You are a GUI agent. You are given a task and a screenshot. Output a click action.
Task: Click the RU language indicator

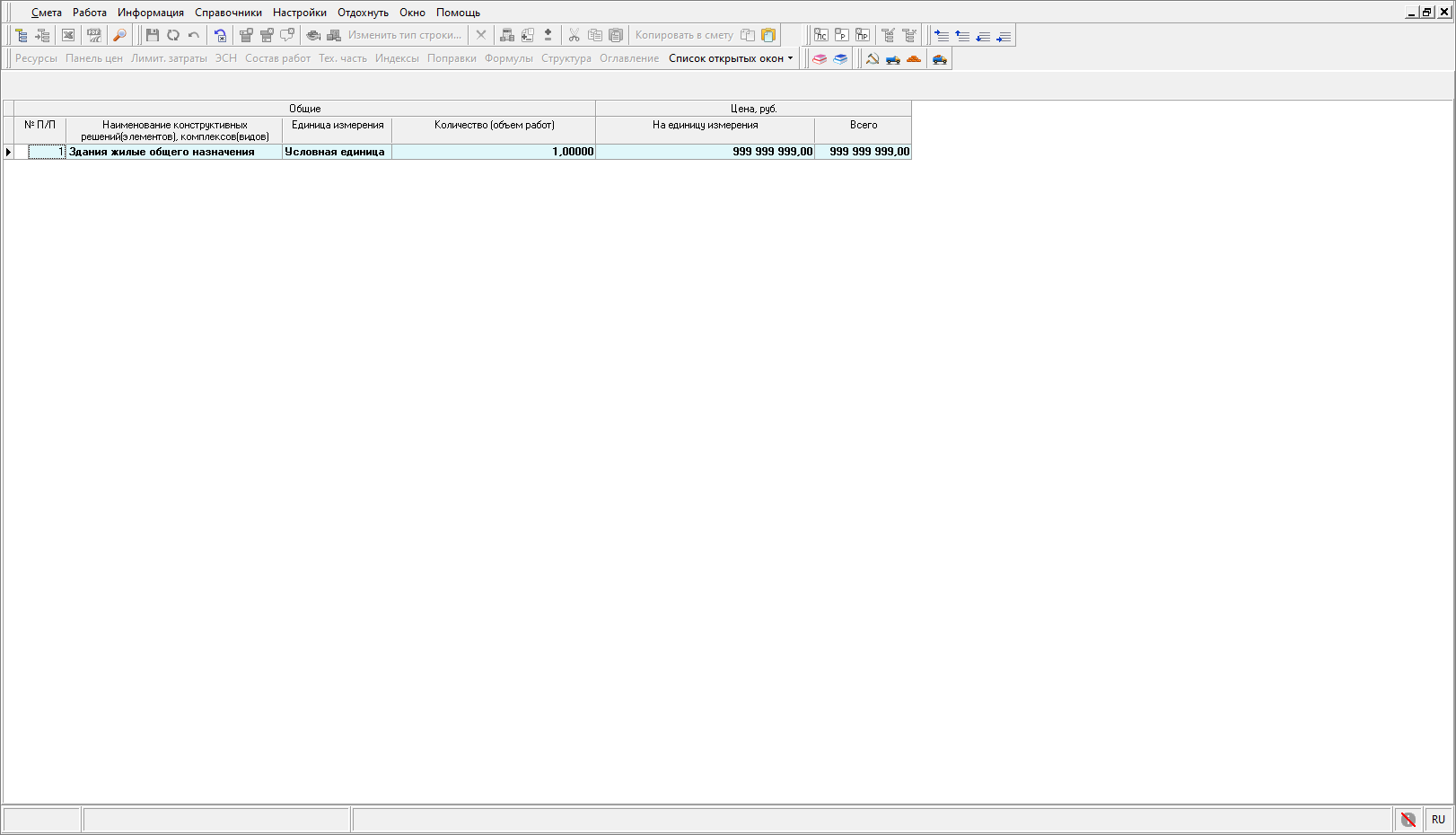(x=1438, y=820)
